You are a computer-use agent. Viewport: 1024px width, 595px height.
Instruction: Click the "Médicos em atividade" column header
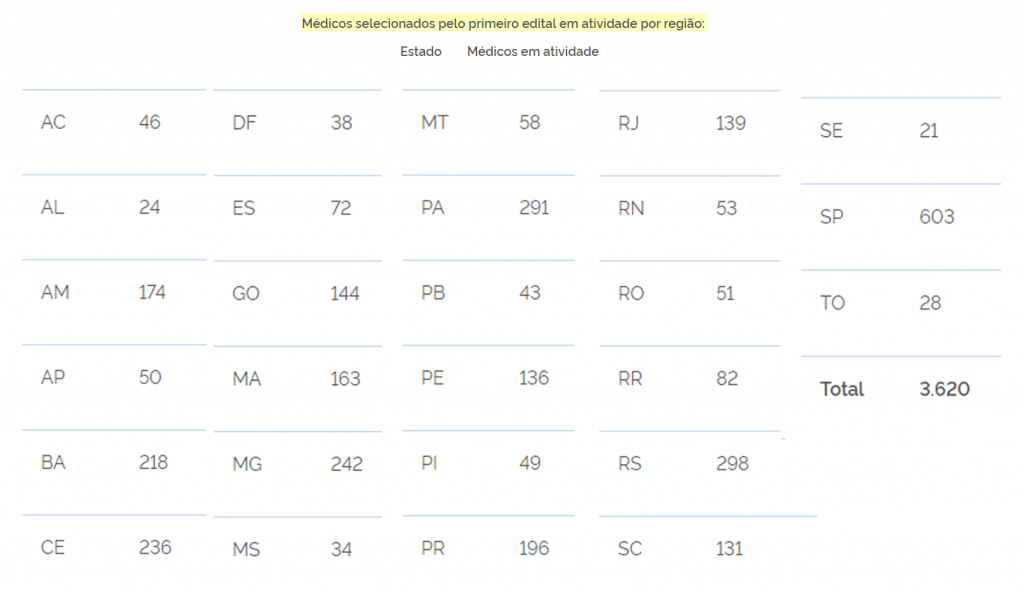point(533,51)
